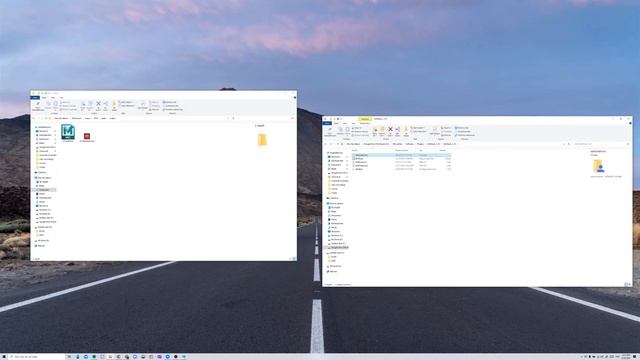The height and width of the screenshot is (360, 640).
Task: Click the Copy icon in right window ribbon
Action: click(x=340, y=131)
